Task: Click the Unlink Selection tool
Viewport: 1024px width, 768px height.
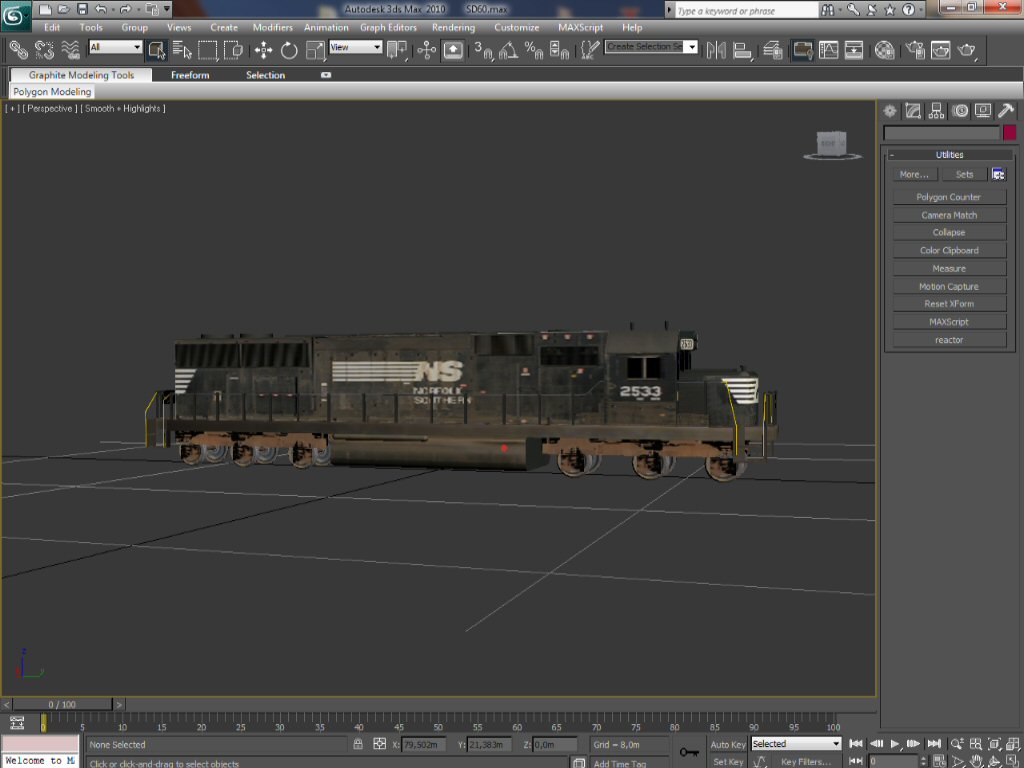Action: click(44, 50)
